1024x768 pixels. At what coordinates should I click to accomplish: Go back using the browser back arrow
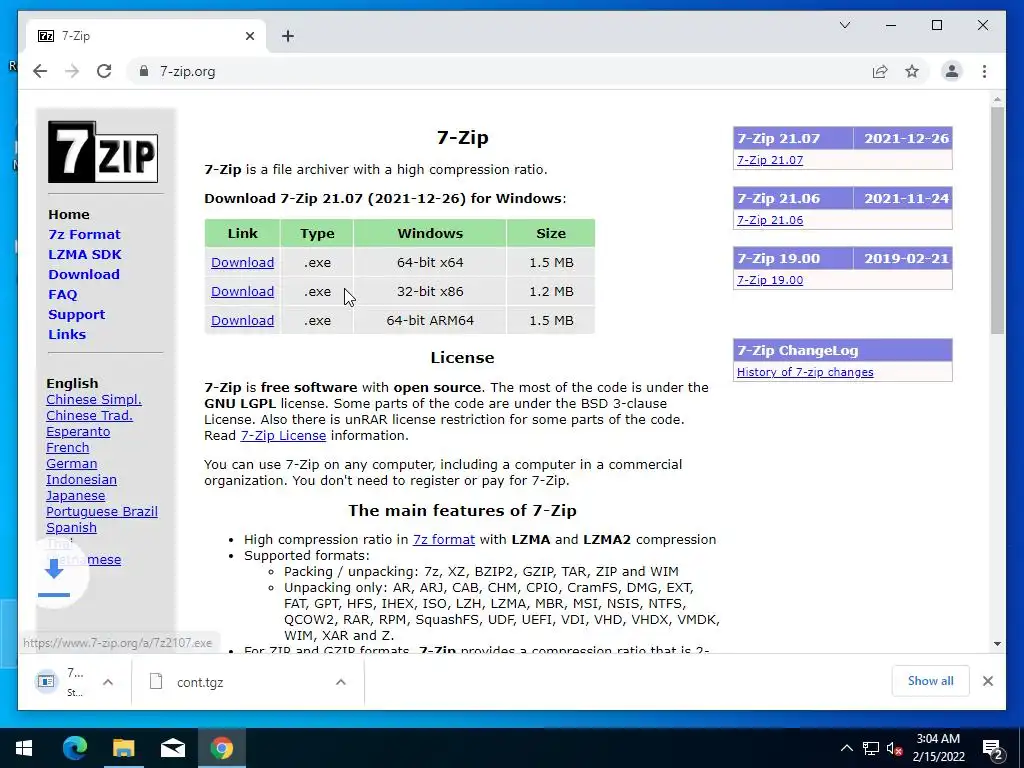40,71
